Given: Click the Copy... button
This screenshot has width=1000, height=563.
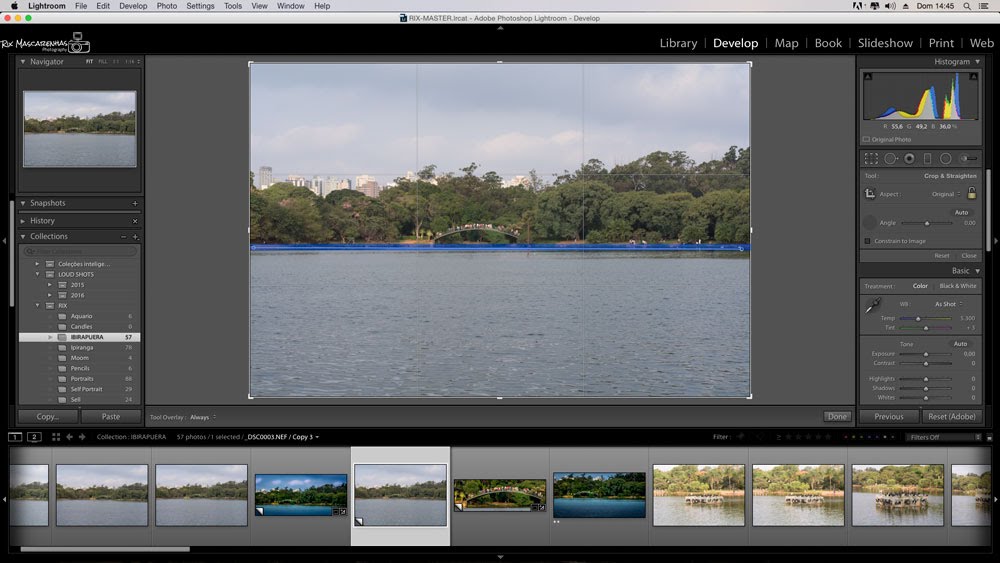Looking at the screenshot, I should pos(48,417).
